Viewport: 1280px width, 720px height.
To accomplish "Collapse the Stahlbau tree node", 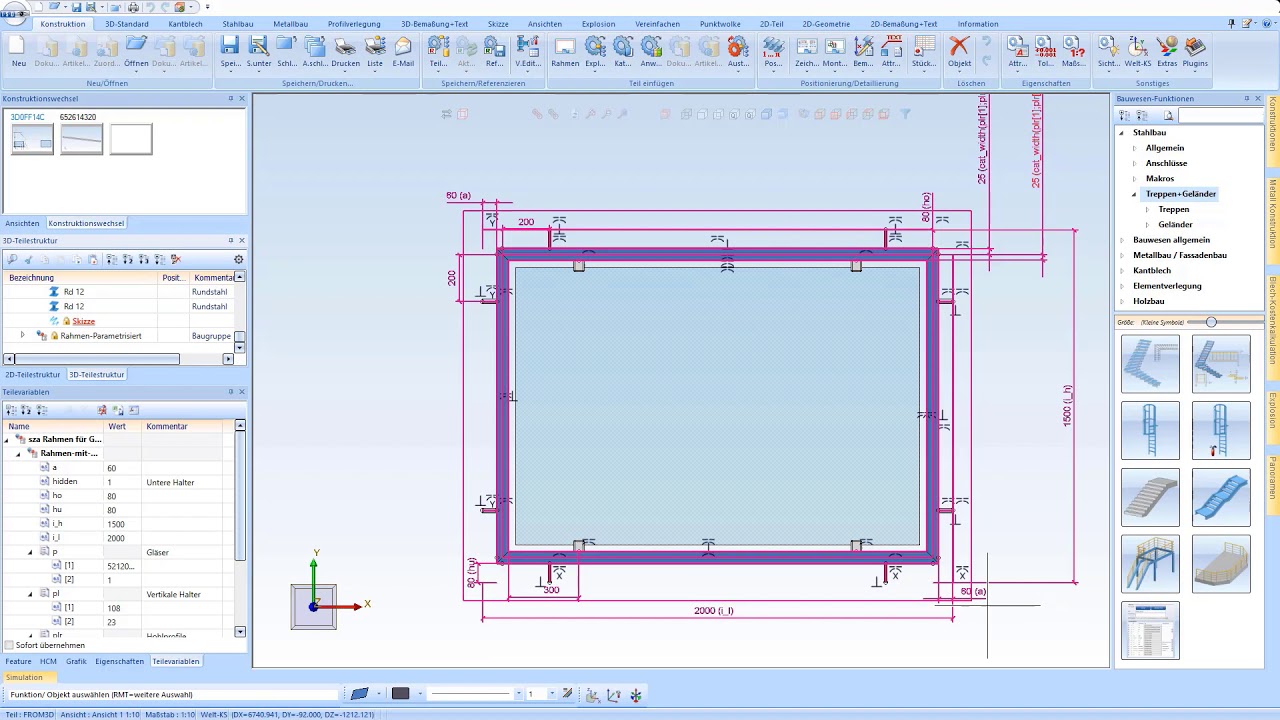I will point(1121,133).
